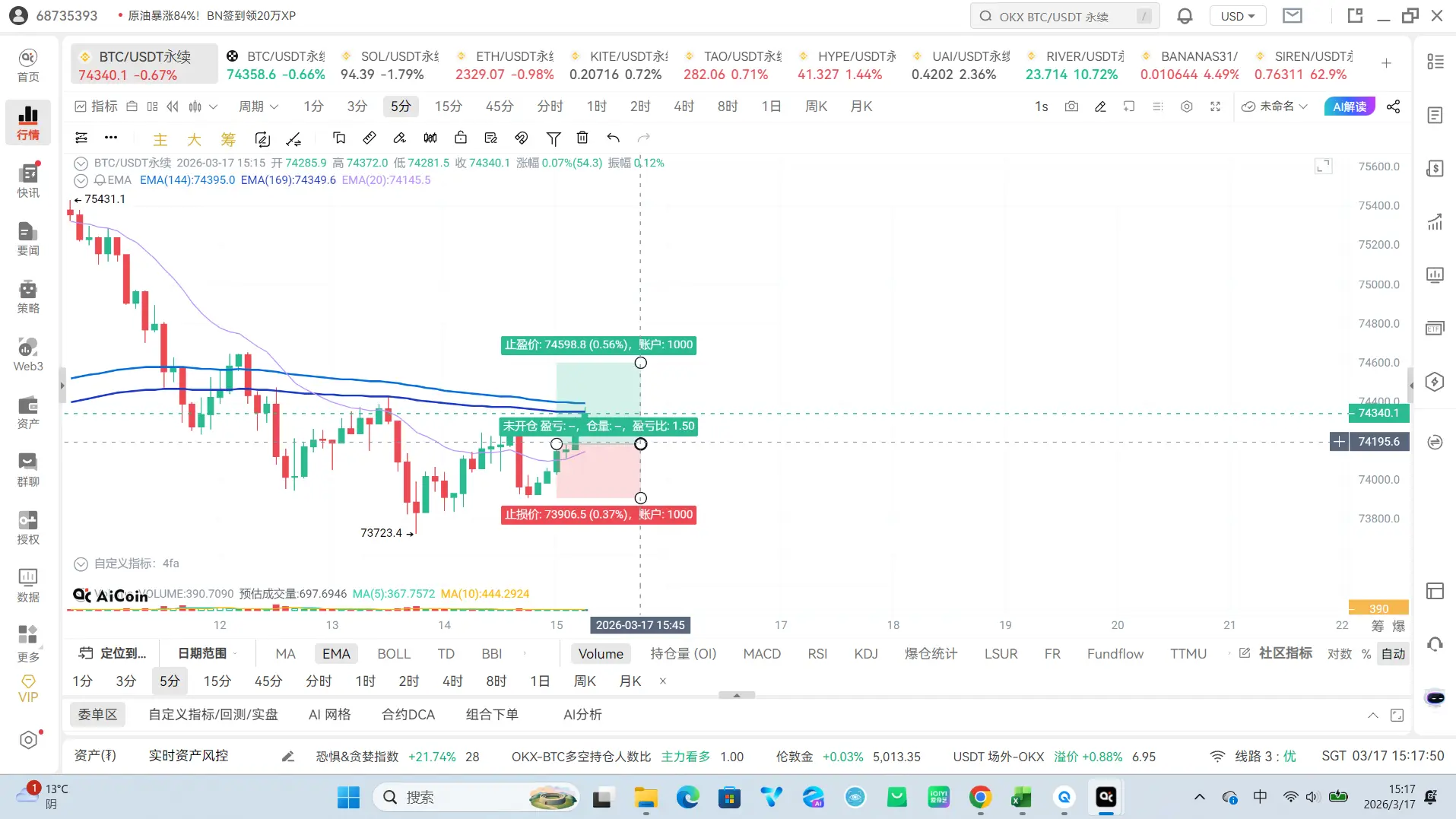Open chart settings hexagon icon
Viewport: 1456px width, 819px height.
tap(1186, 106)
